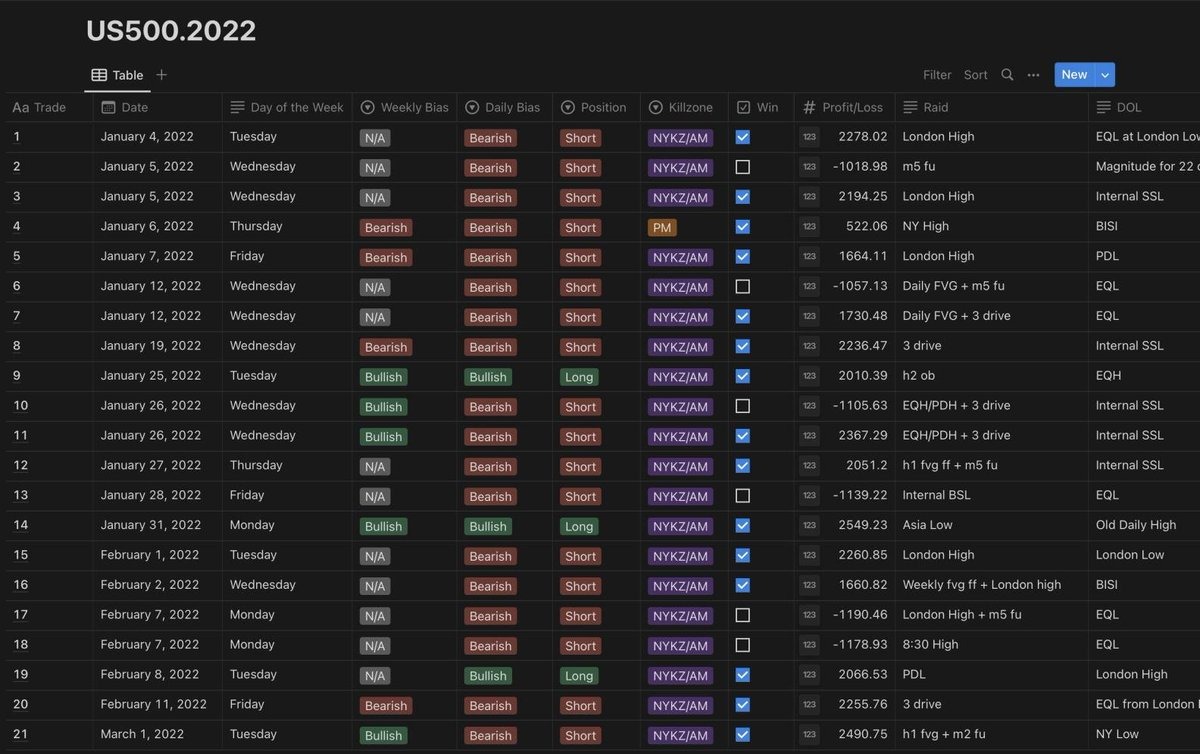The image size is (1200, 754).
Task: Switch to the Table view tab
Action: pos(118,75)
